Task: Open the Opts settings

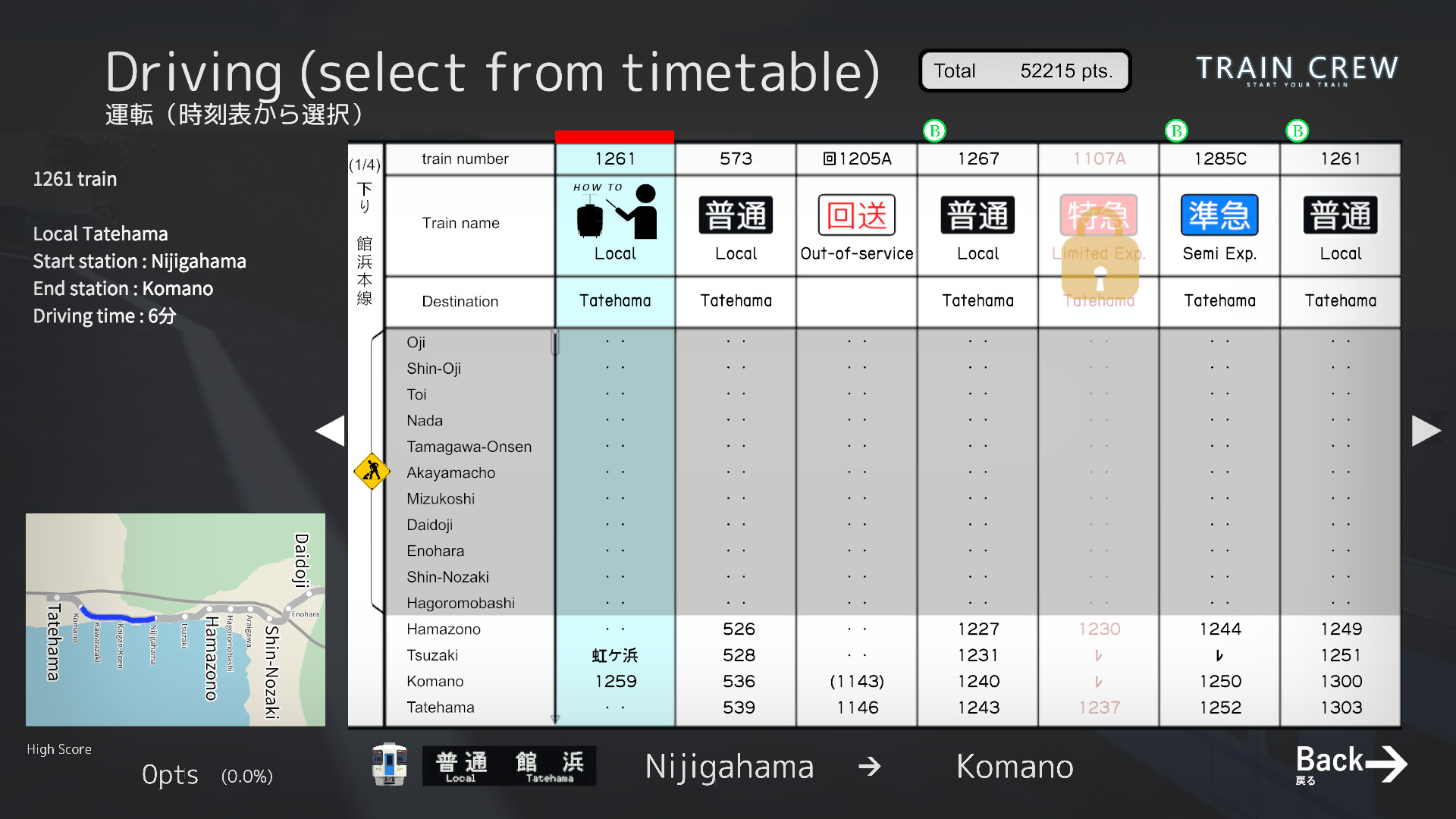Action: [x=170, y=775]
